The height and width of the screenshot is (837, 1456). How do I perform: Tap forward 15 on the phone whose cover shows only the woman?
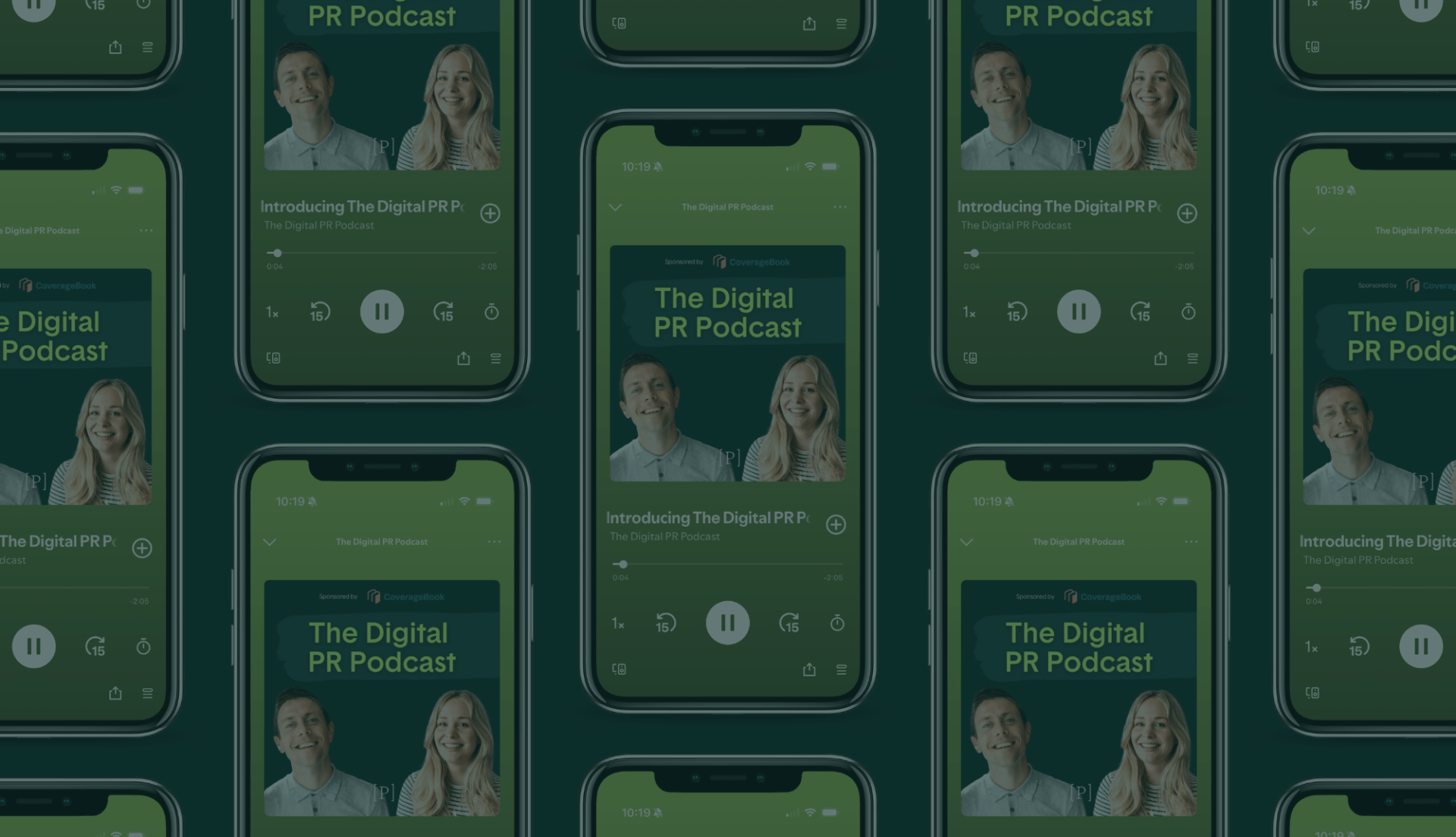click(96, 647)
